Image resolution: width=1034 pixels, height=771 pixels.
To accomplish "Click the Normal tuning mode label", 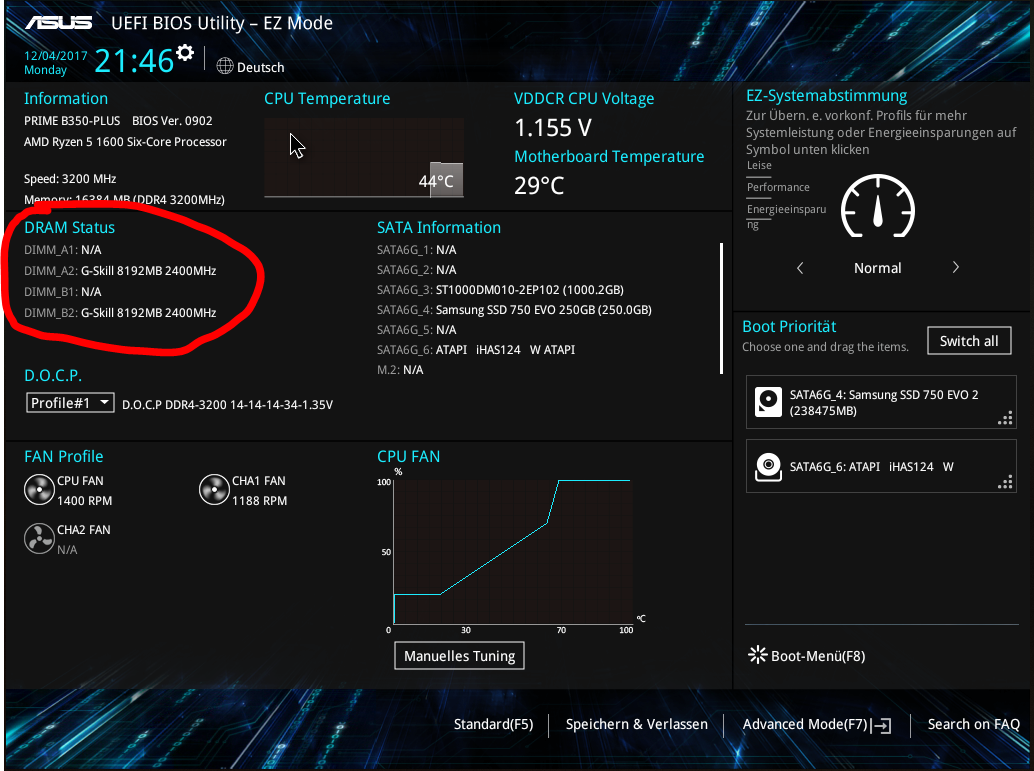I will coord(877,268).
